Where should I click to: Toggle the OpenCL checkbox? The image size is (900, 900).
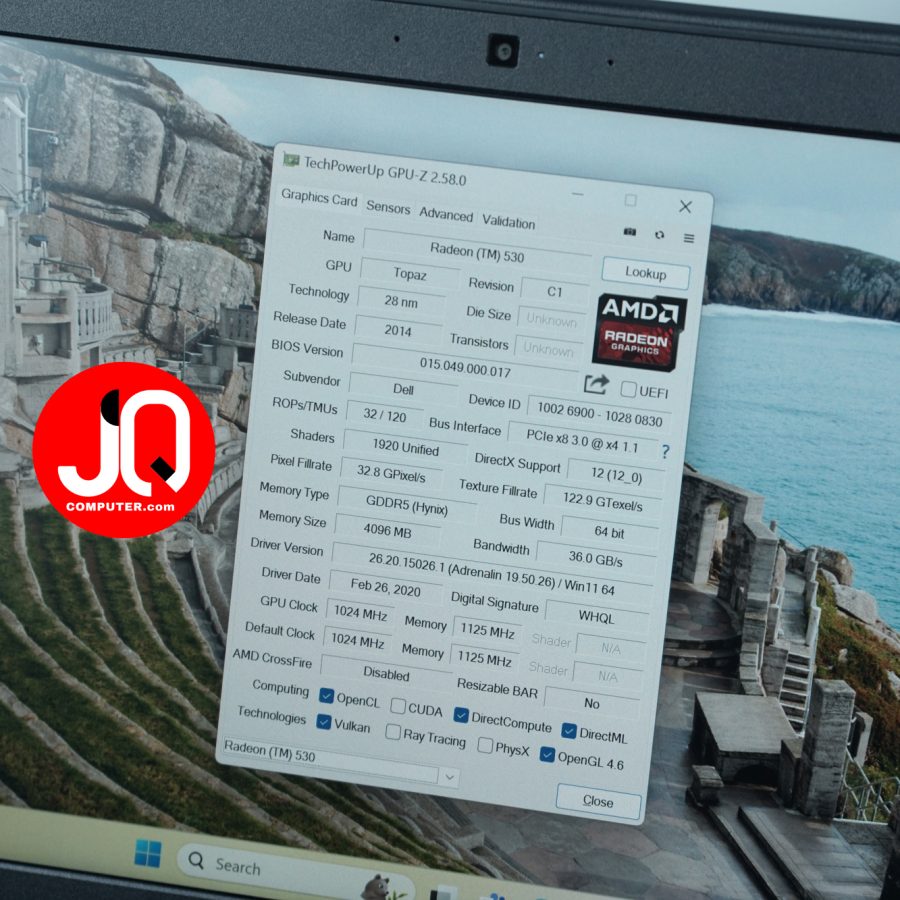326,696
